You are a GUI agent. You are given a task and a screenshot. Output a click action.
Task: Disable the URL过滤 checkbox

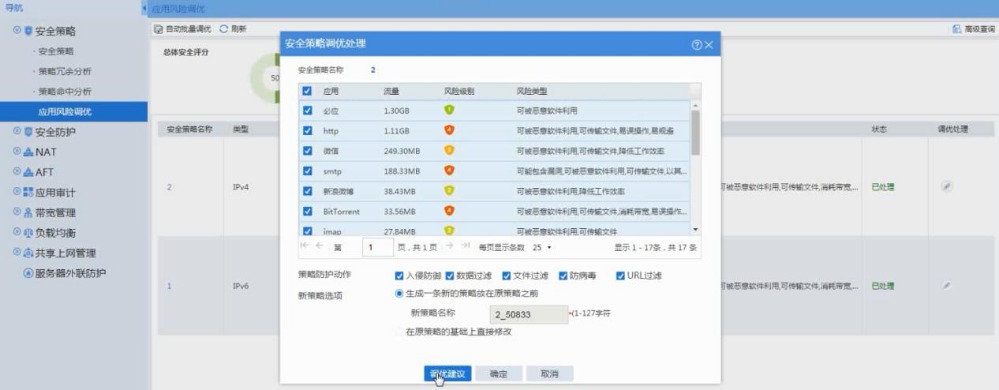(x=621, y=276)
